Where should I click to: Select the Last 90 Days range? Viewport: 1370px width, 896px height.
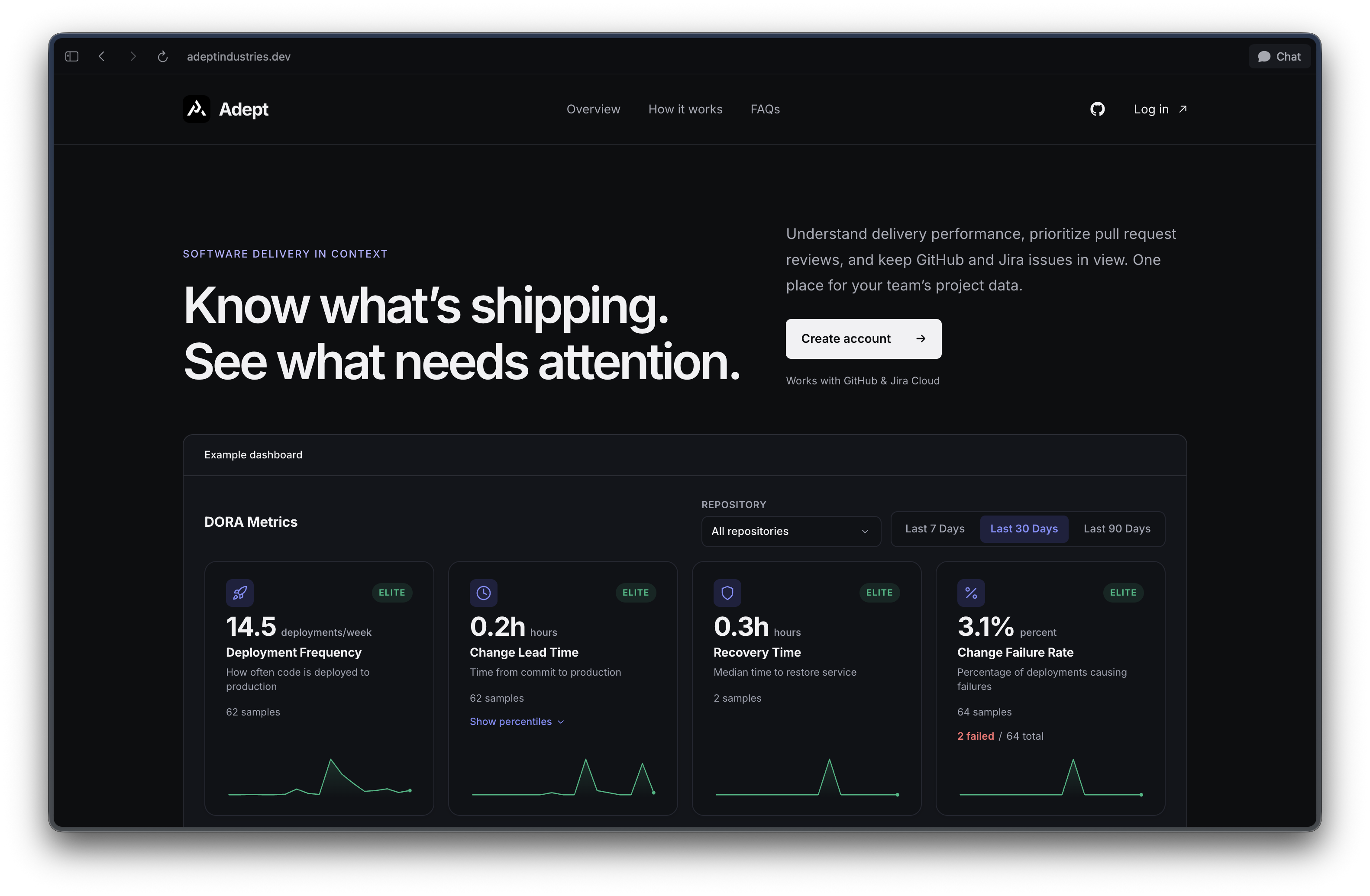1117,528
